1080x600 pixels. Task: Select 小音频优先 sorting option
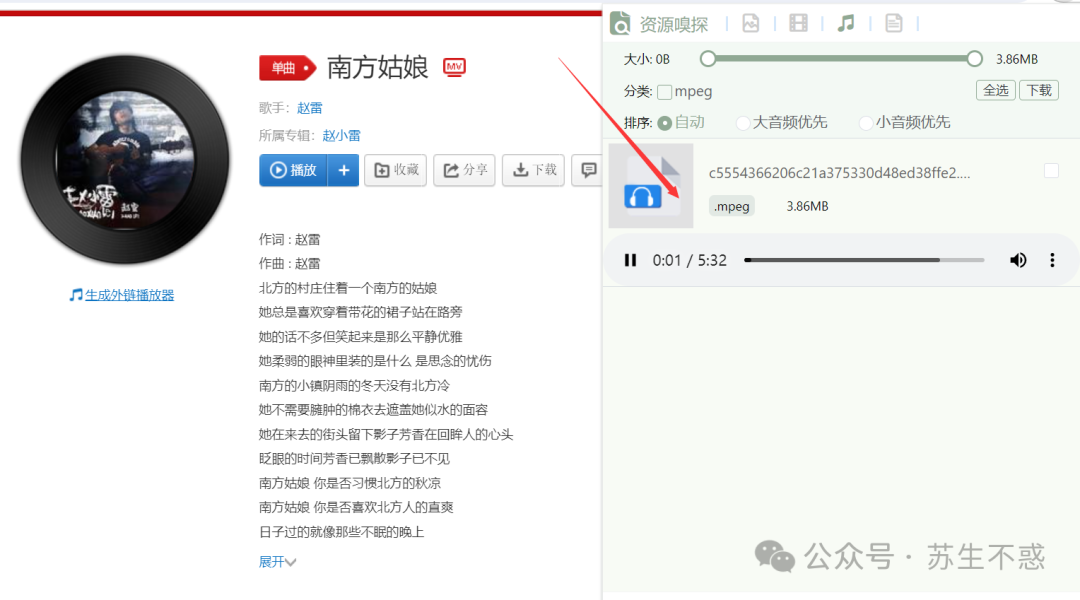click(866, 123)
